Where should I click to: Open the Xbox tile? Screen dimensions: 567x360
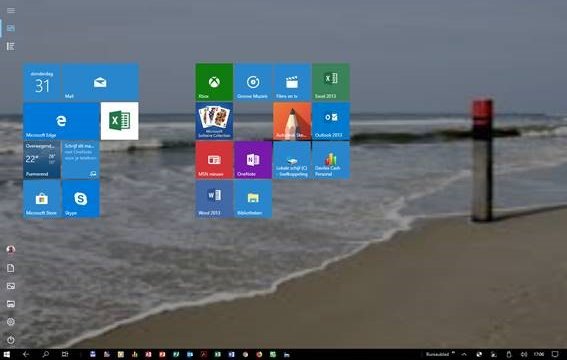tap(214, 82)
